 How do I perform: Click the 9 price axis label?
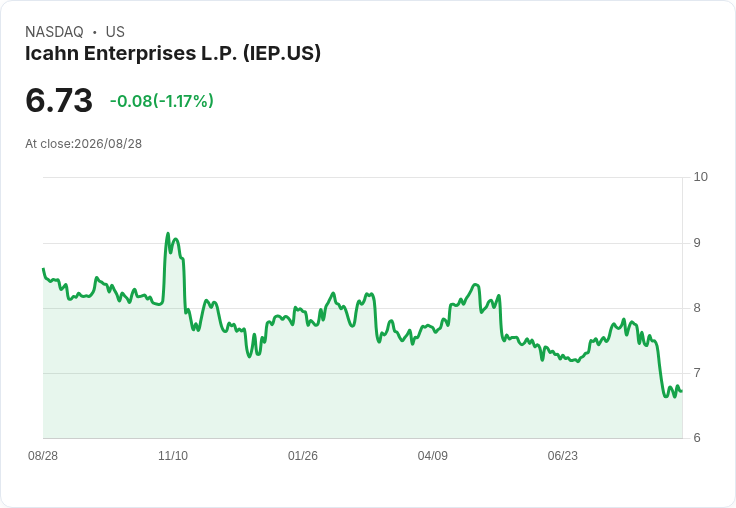coord(697,243)
